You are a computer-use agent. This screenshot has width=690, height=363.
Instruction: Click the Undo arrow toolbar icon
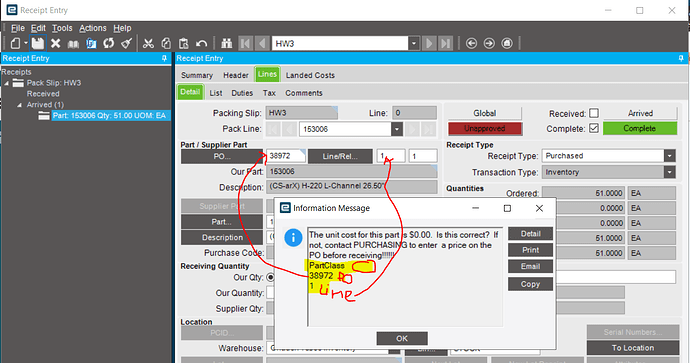[x=202, y=43]
